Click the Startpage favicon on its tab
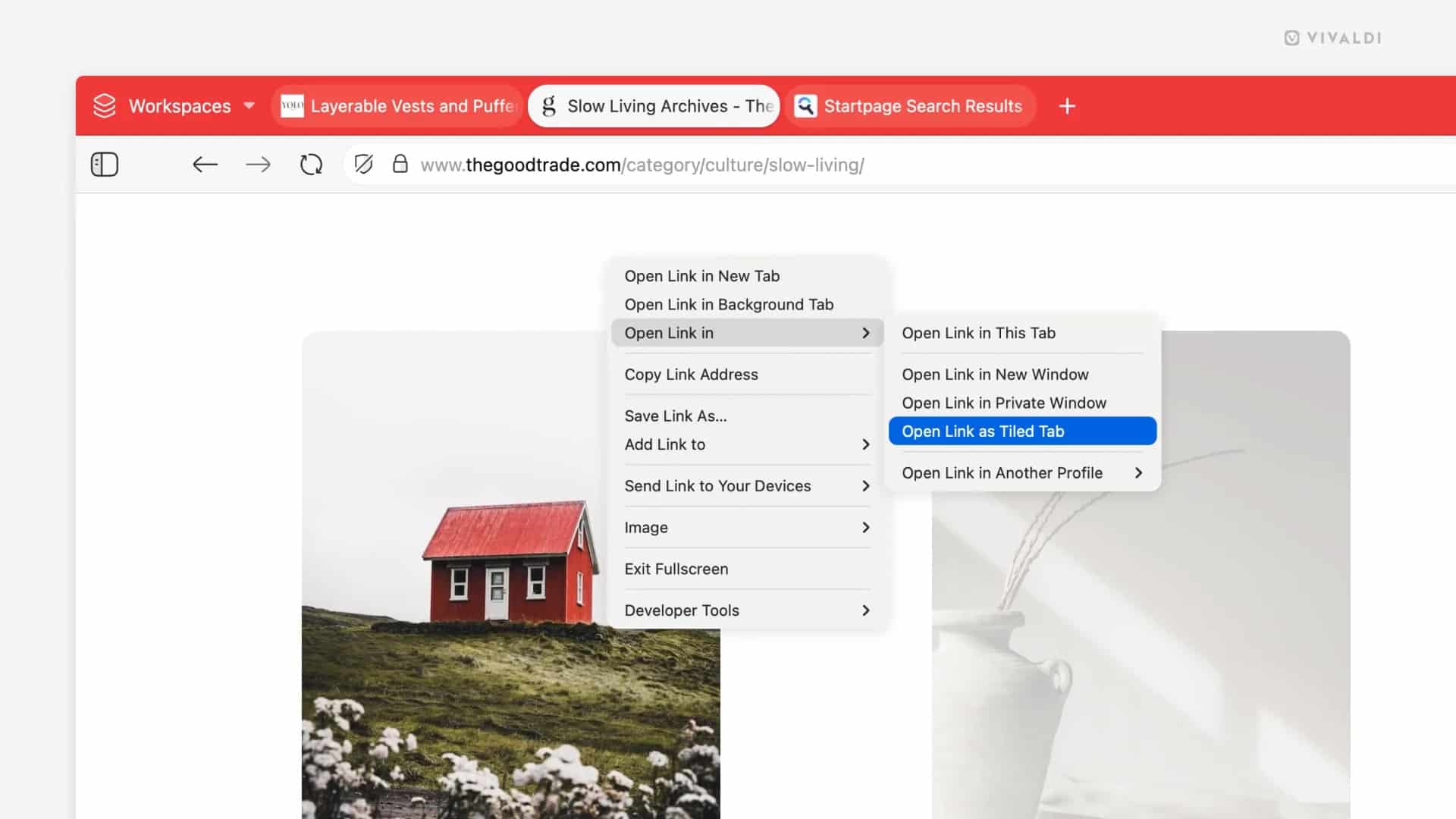1456x819 pixels. pos(806,105)
